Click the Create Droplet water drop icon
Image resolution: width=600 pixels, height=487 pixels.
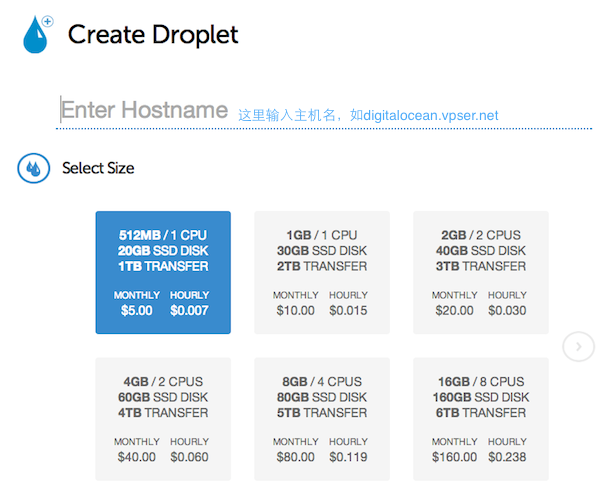[x=38, y=34]
